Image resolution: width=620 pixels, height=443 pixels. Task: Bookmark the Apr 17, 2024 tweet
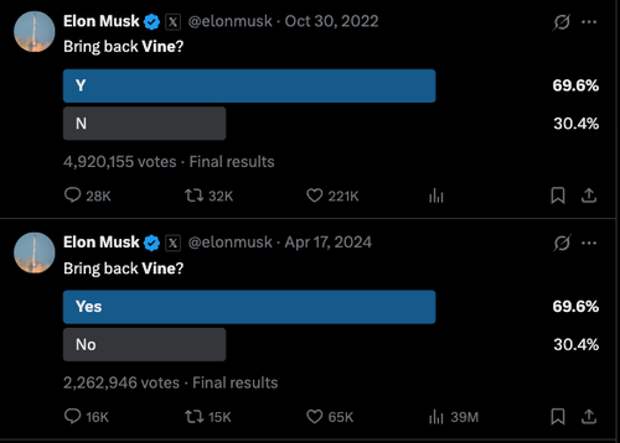coord(558,416)
